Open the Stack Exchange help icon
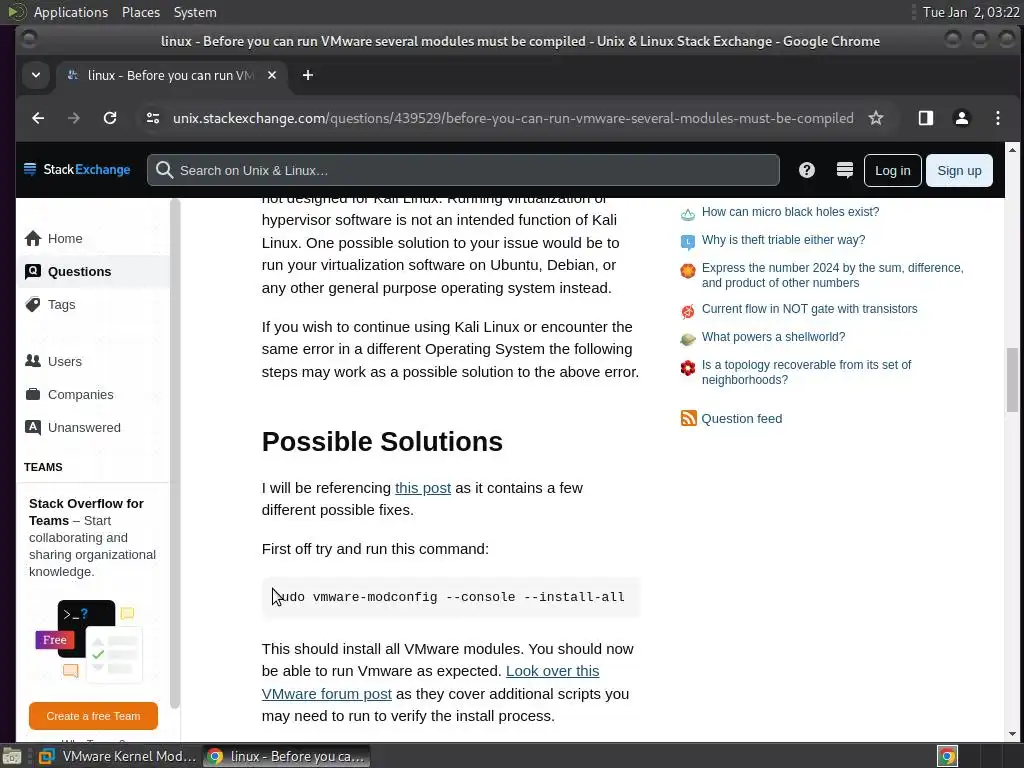Screen dimensions: 1024x768 coord(807,170)
